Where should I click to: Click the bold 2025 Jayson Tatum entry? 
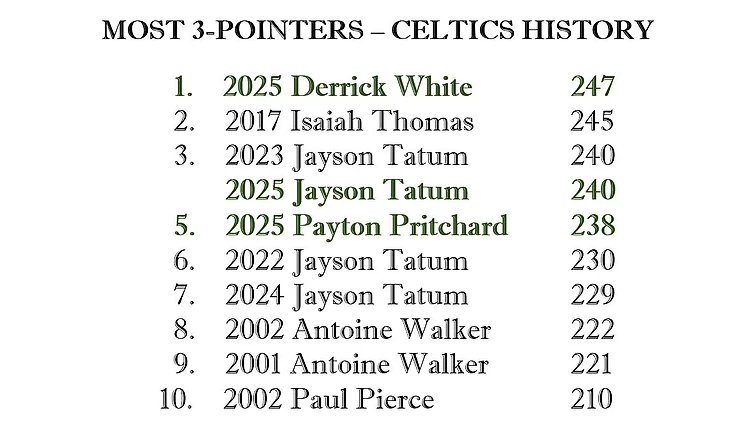click(346, 190)
